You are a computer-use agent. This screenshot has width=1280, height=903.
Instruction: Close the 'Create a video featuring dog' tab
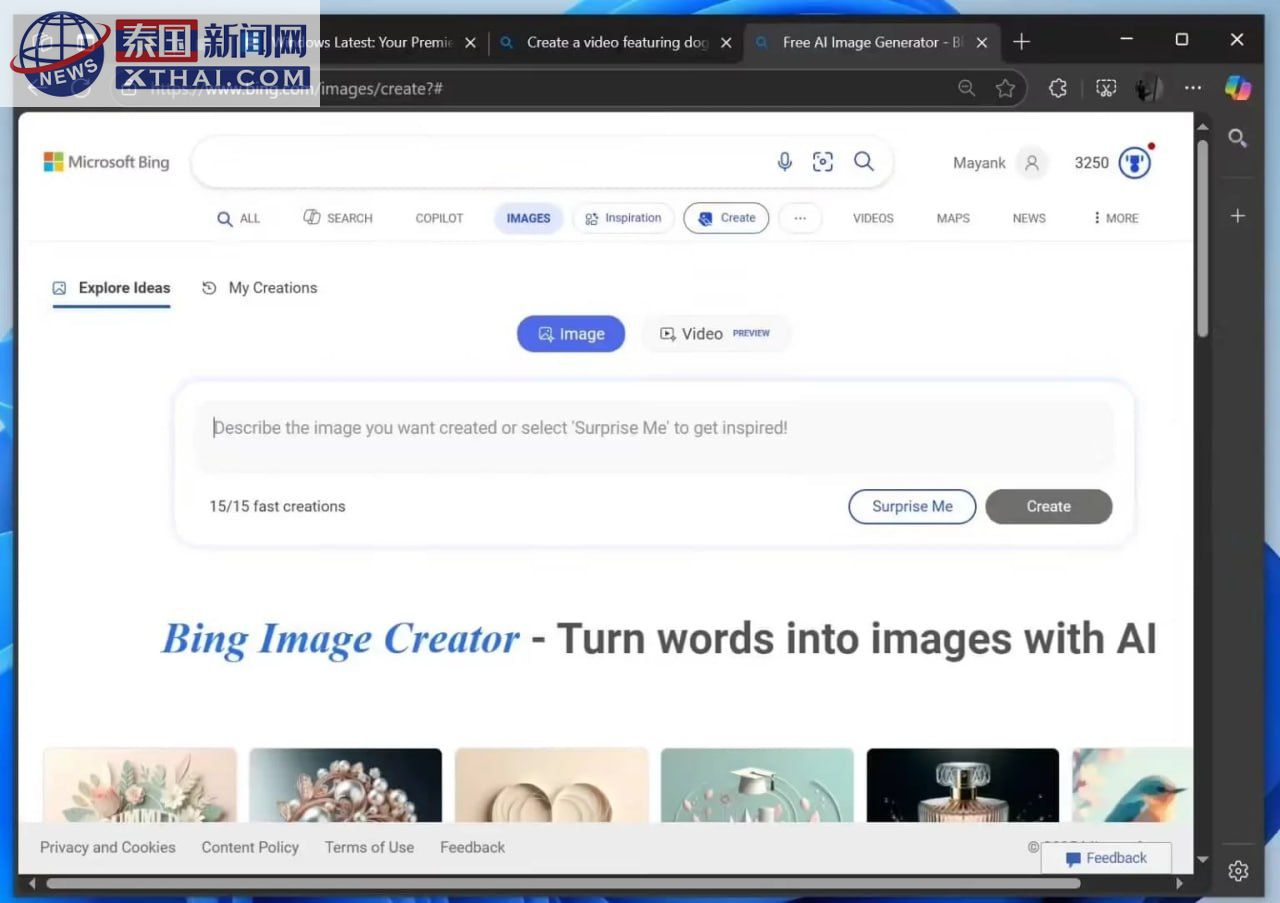[x=726, y=42]
